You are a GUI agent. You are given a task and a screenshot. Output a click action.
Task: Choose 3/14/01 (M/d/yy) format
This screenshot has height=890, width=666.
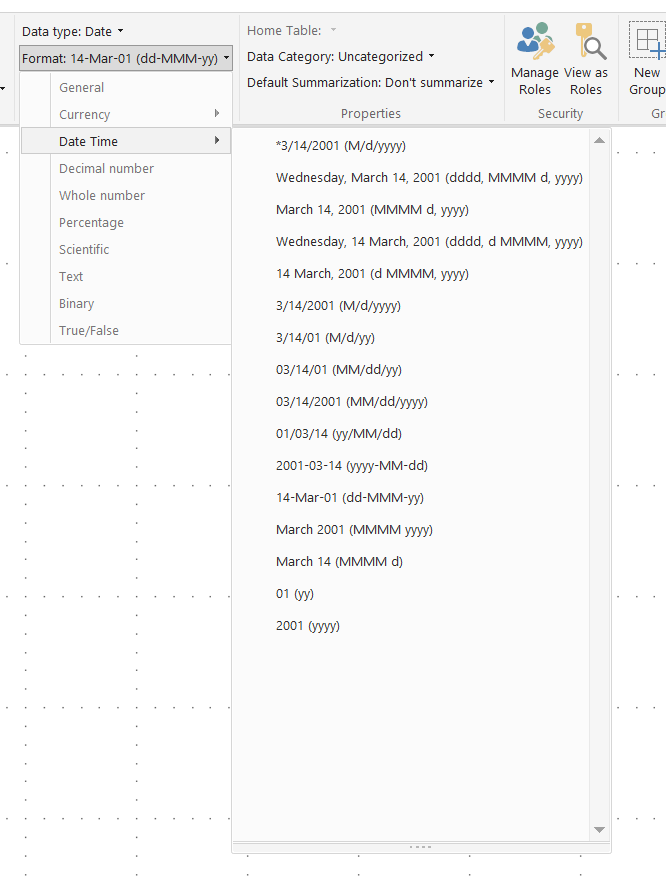412,338
